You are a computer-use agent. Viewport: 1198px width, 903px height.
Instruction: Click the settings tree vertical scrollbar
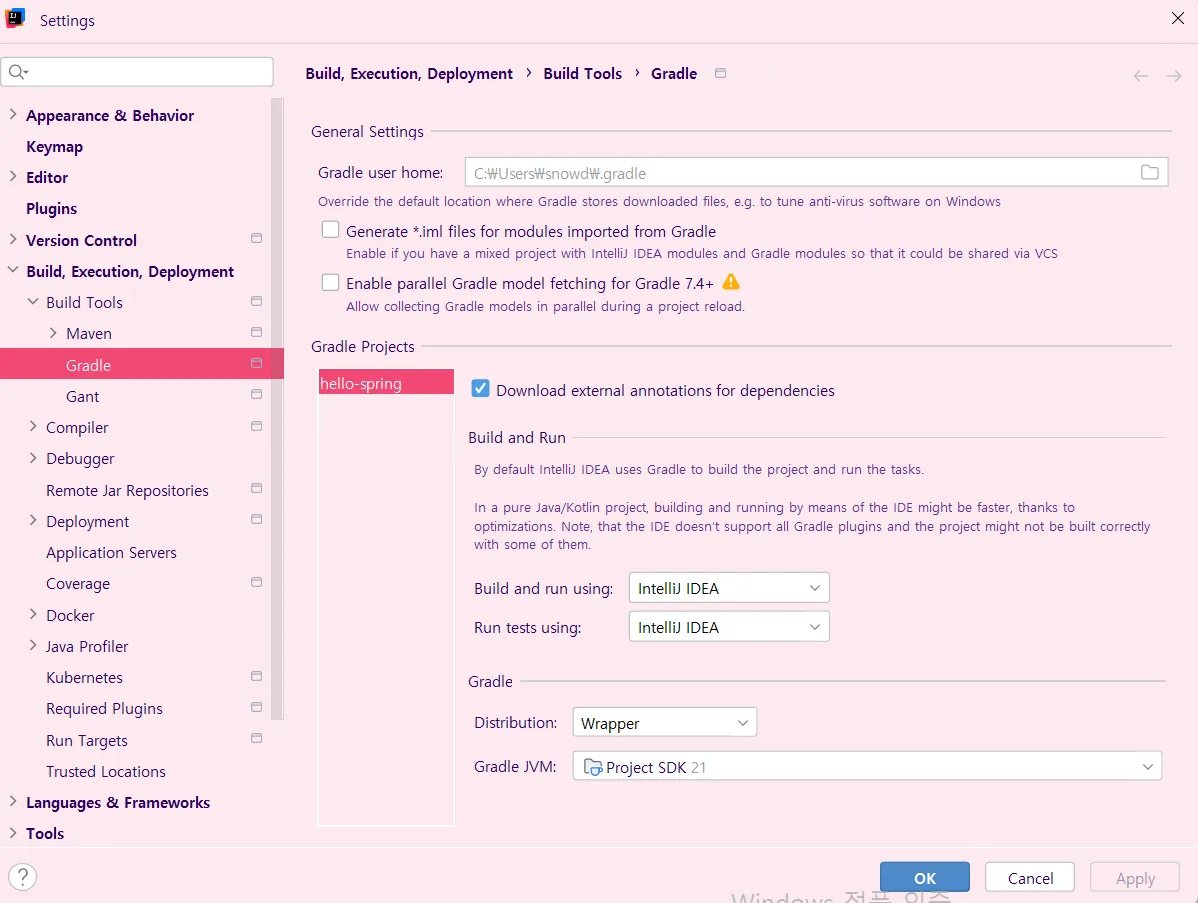[x=277, y=409]
